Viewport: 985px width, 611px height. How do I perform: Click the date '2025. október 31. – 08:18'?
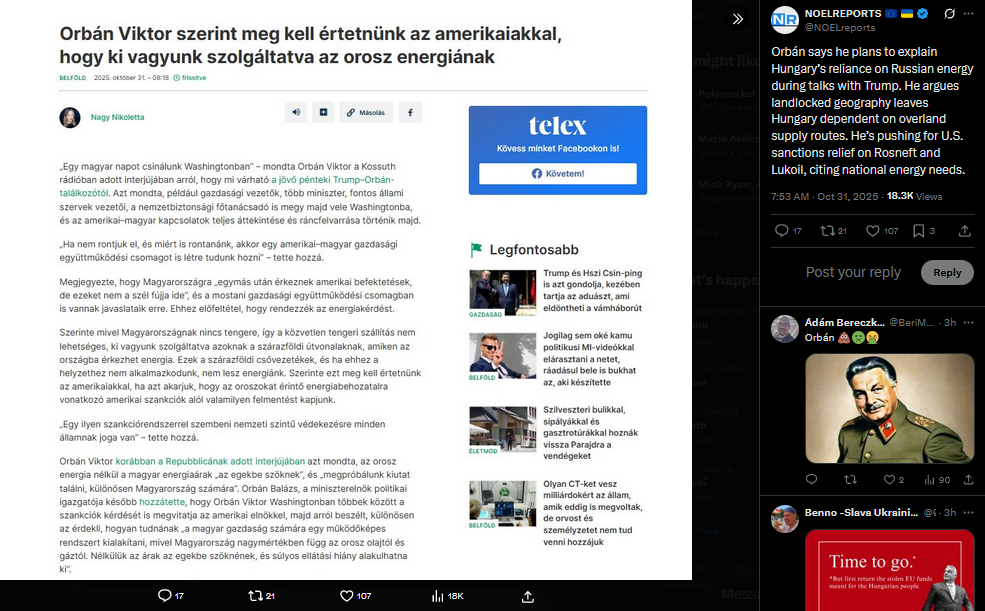131,78
